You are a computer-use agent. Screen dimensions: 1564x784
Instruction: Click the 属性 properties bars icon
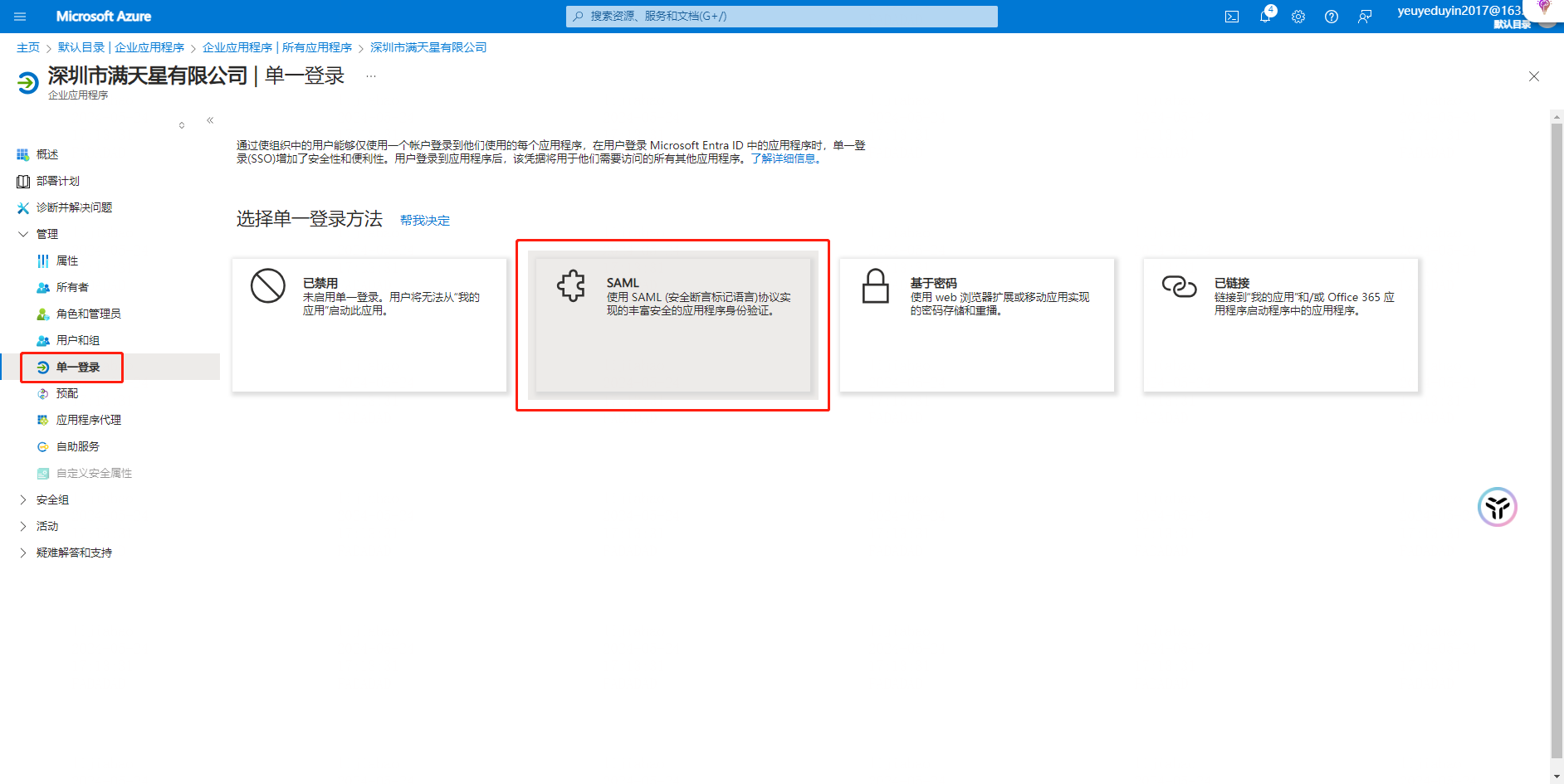tap(43, 261)
